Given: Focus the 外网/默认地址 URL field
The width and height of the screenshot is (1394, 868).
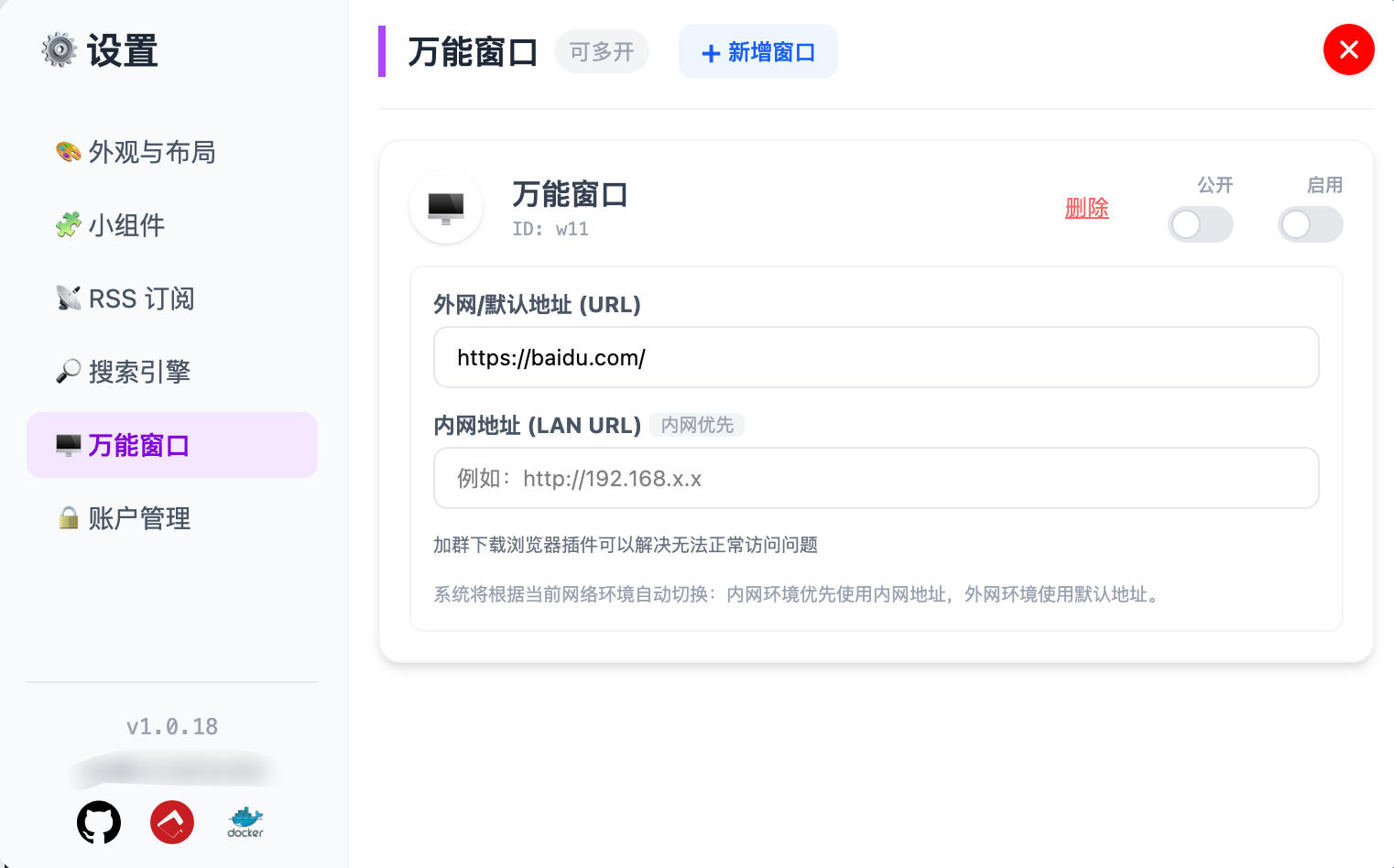Looking at the screenshot, I should point(876,358).
